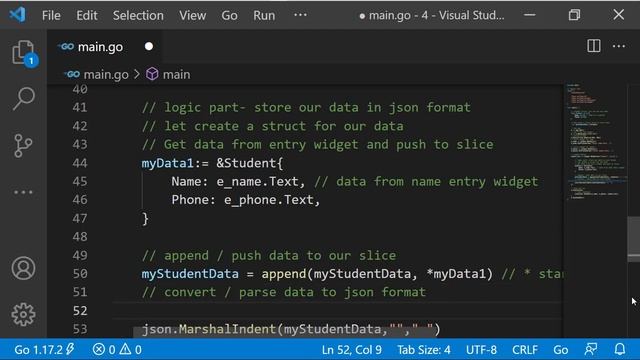The width and height of the screenshot is (640, 360).
Task: Open the Run menu
Action: [264, 16]
